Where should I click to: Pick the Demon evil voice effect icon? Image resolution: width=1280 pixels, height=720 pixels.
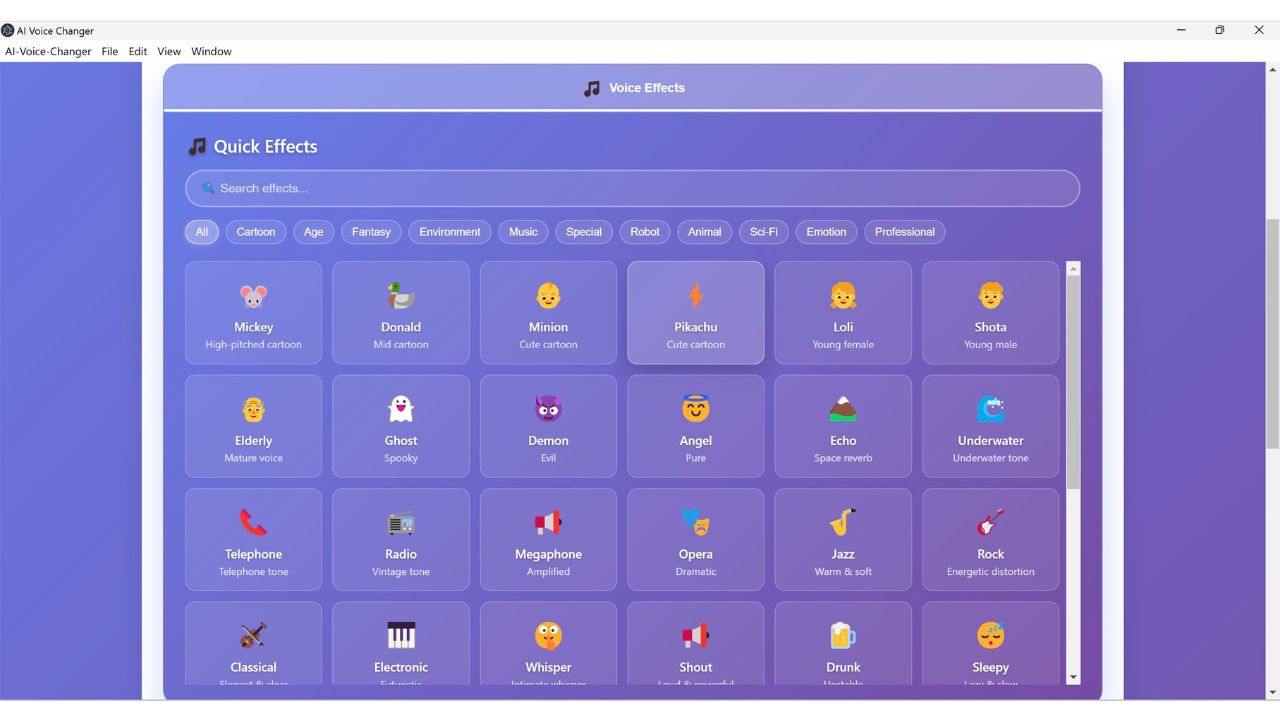pos(548,409)
